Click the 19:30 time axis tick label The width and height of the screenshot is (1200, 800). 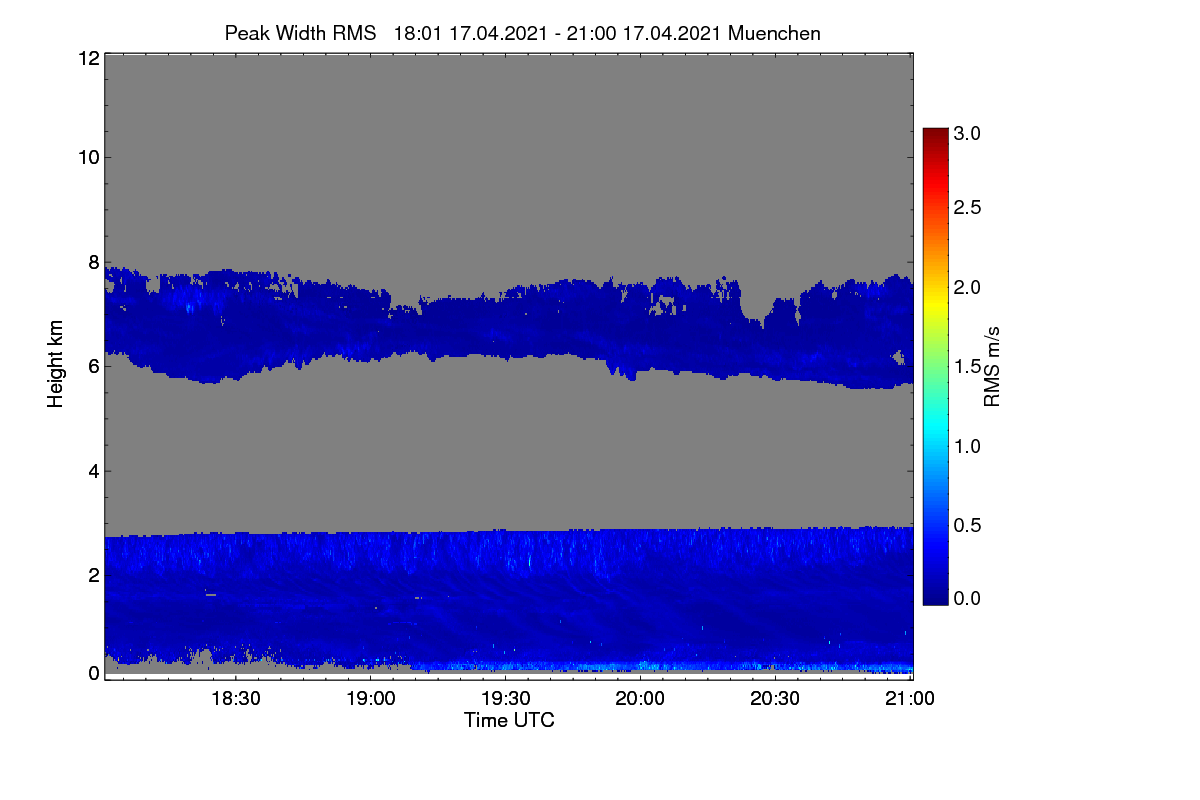click(x=505, y=699)
